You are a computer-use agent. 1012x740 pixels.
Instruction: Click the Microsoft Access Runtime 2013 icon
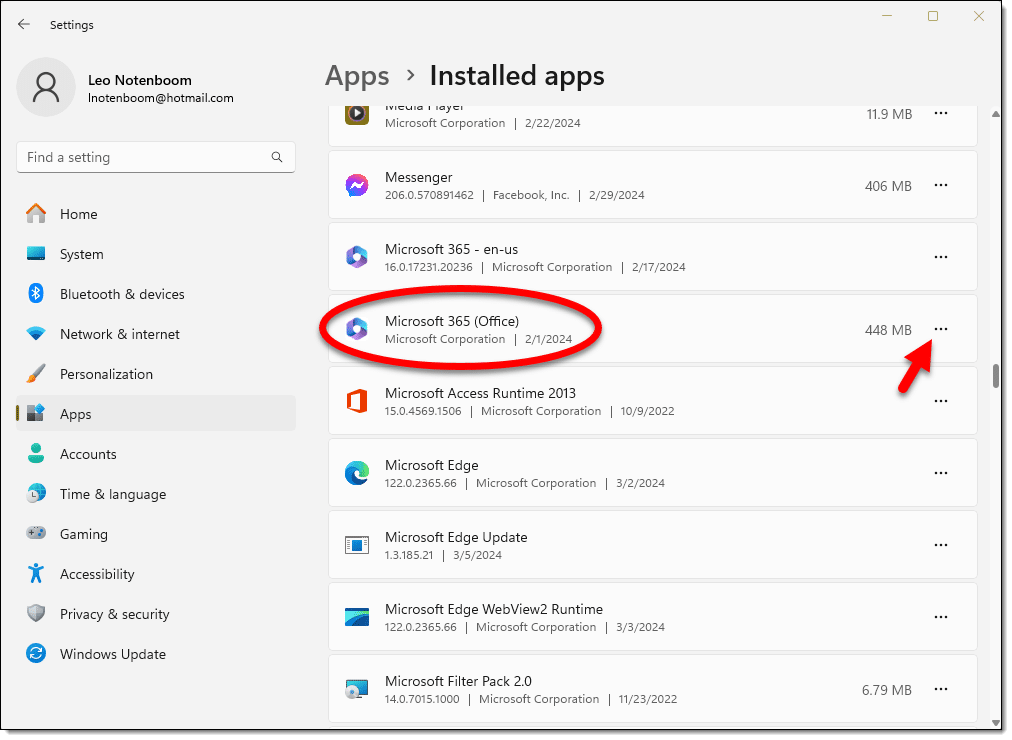coord(357,402)
